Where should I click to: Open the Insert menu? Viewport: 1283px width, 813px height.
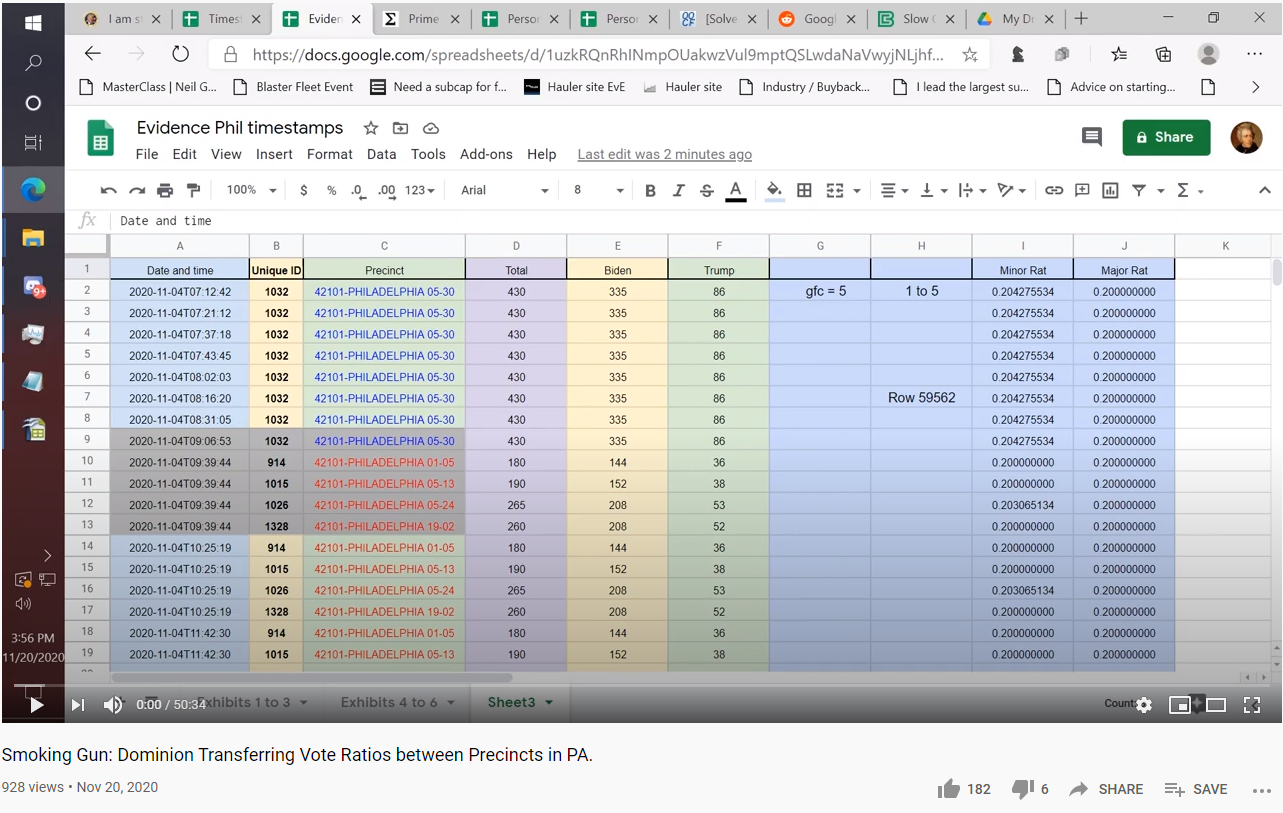pos(274,154)
